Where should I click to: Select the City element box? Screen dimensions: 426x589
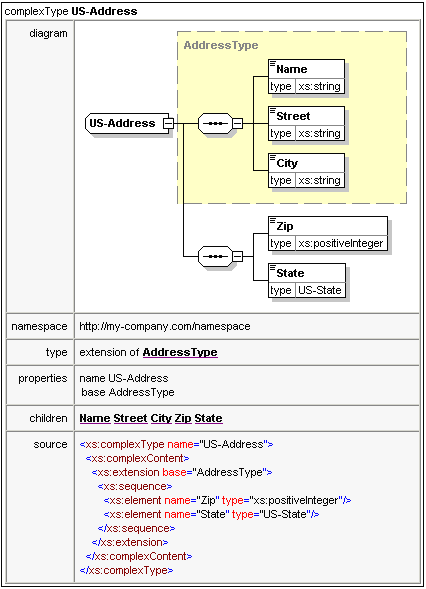[x=307, y=171]
